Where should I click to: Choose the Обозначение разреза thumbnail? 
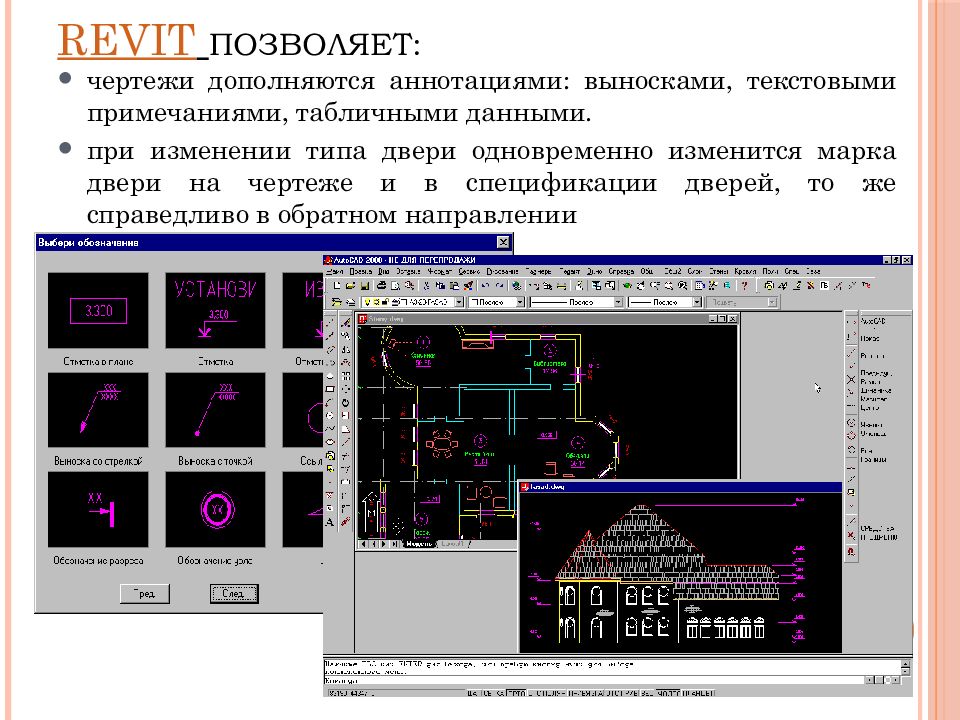coord(98,509)
